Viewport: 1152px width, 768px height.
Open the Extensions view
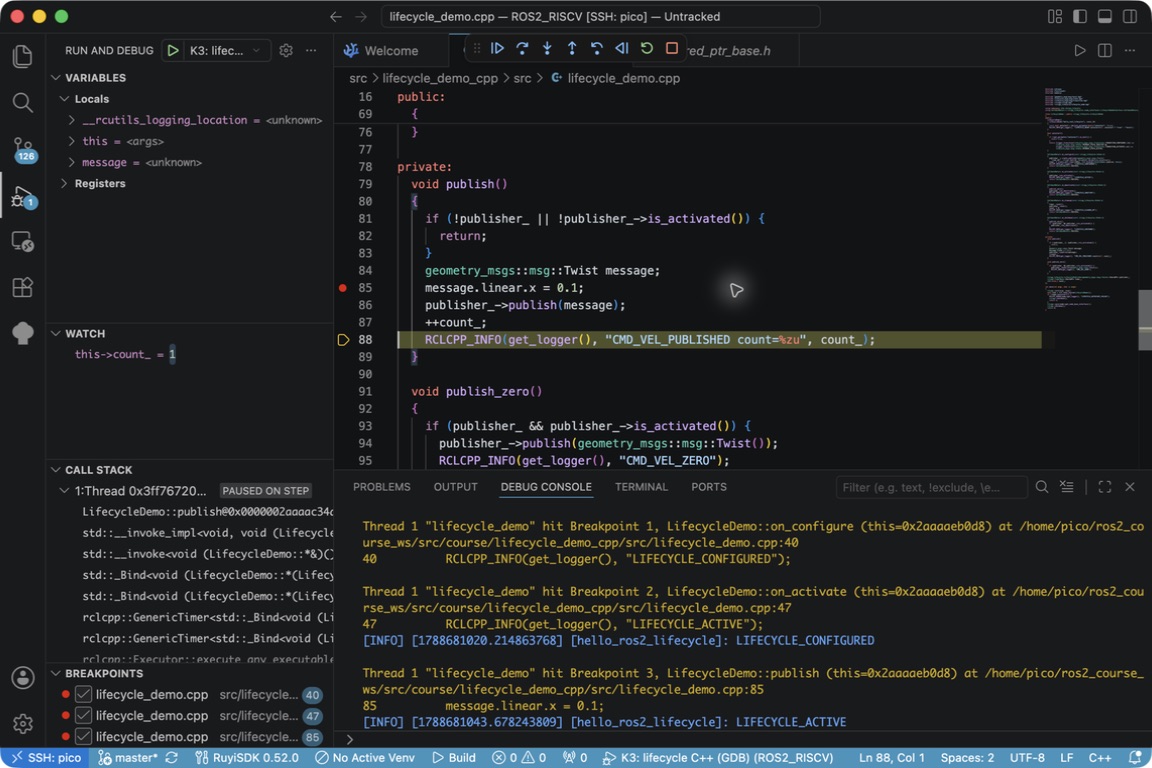click(23, 287)
